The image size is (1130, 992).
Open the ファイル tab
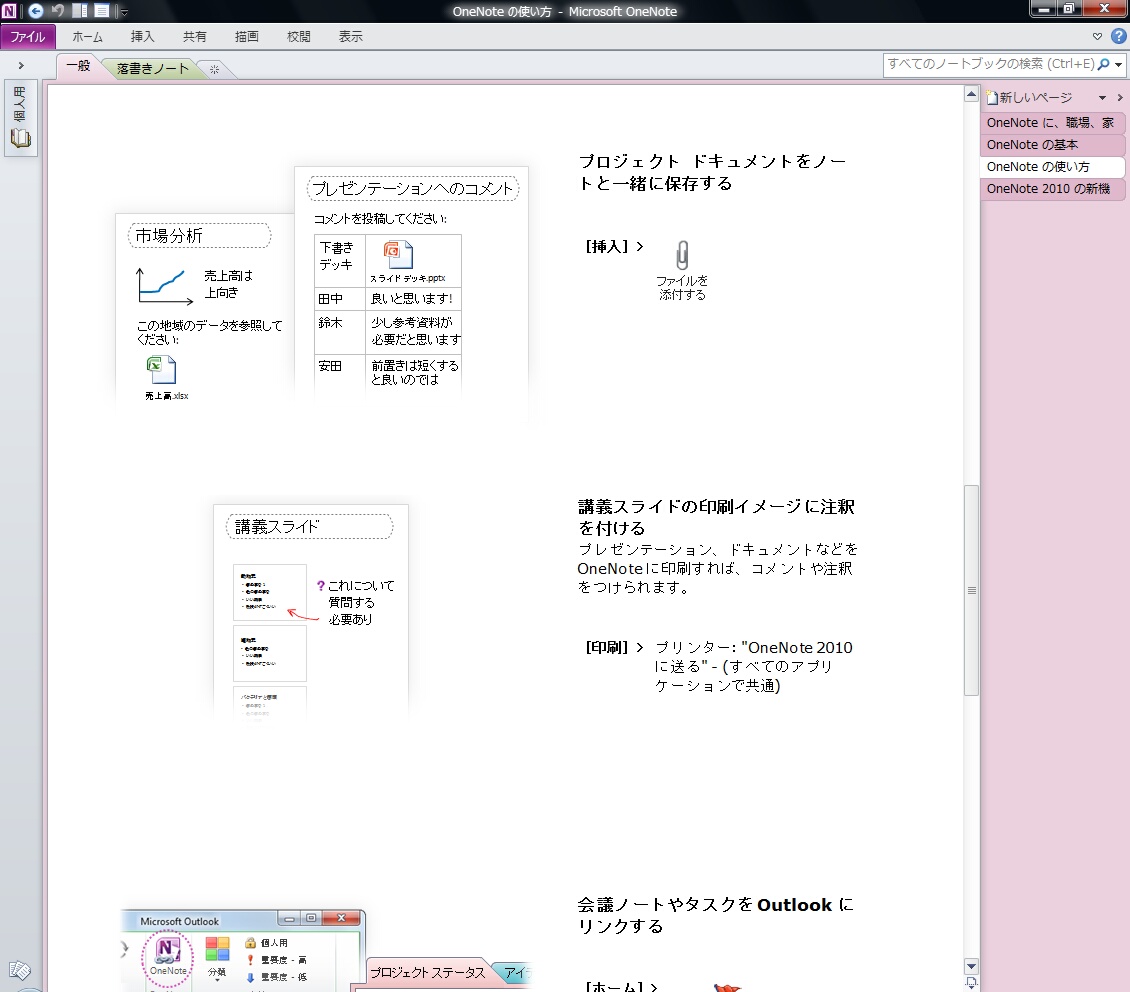(x=27, y=37)
